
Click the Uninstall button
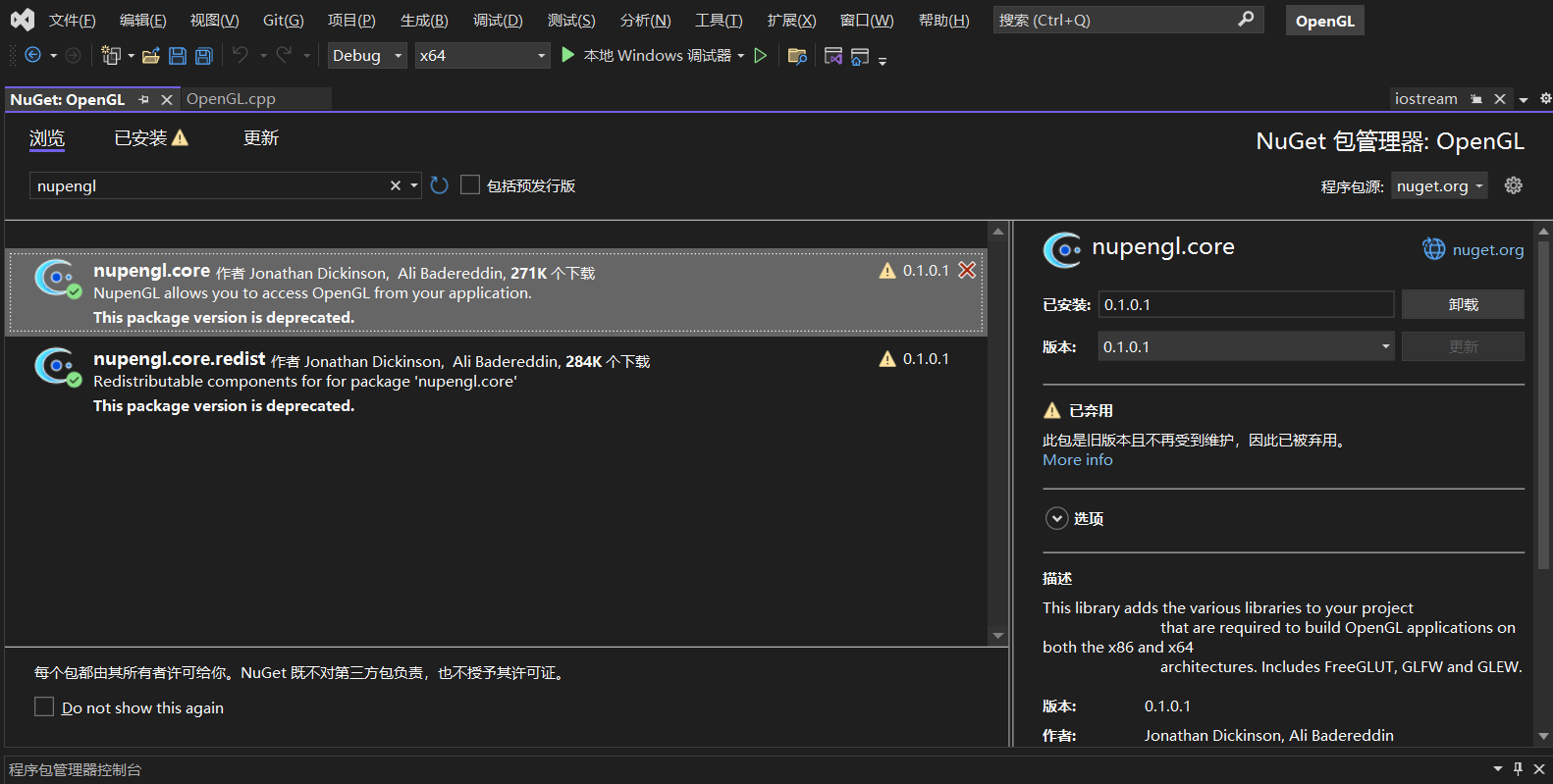(x=1463, y=304)
